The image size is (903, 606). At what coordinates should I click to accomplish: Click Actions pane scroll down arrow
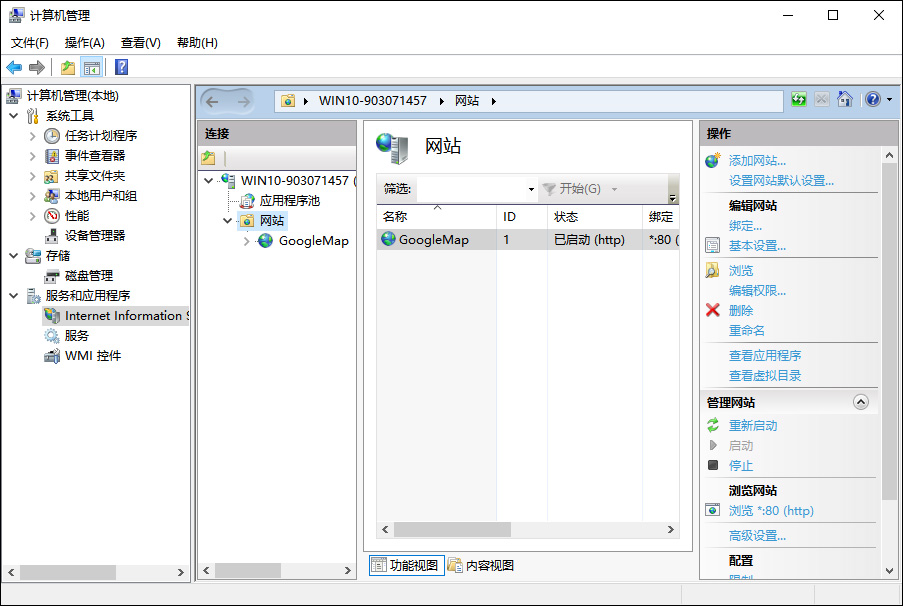click(889, 571)
